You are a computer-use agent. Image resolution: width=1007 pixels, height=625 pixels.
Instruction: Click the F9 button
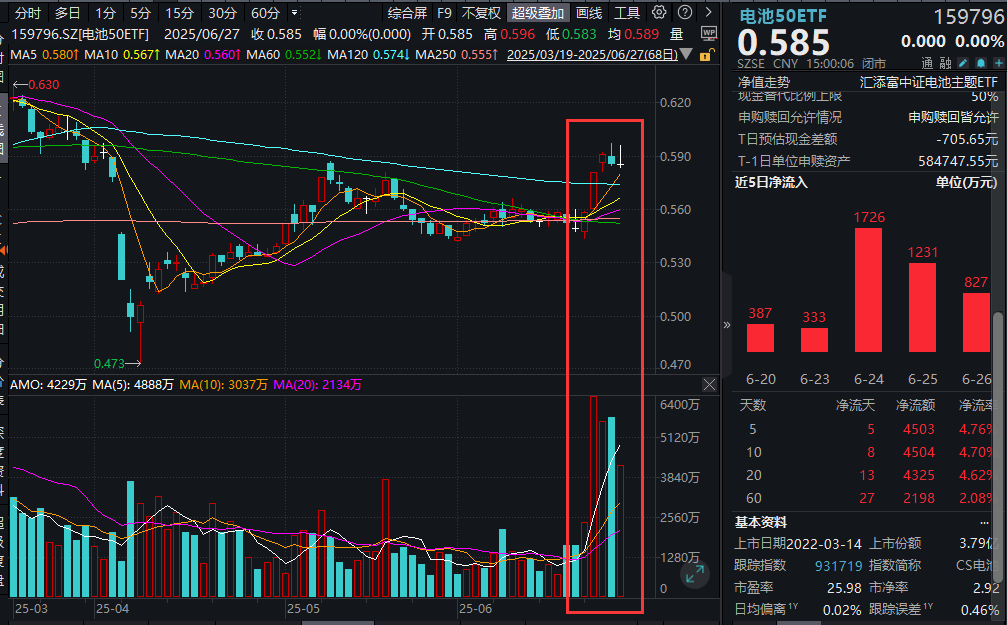click(444, 13)
